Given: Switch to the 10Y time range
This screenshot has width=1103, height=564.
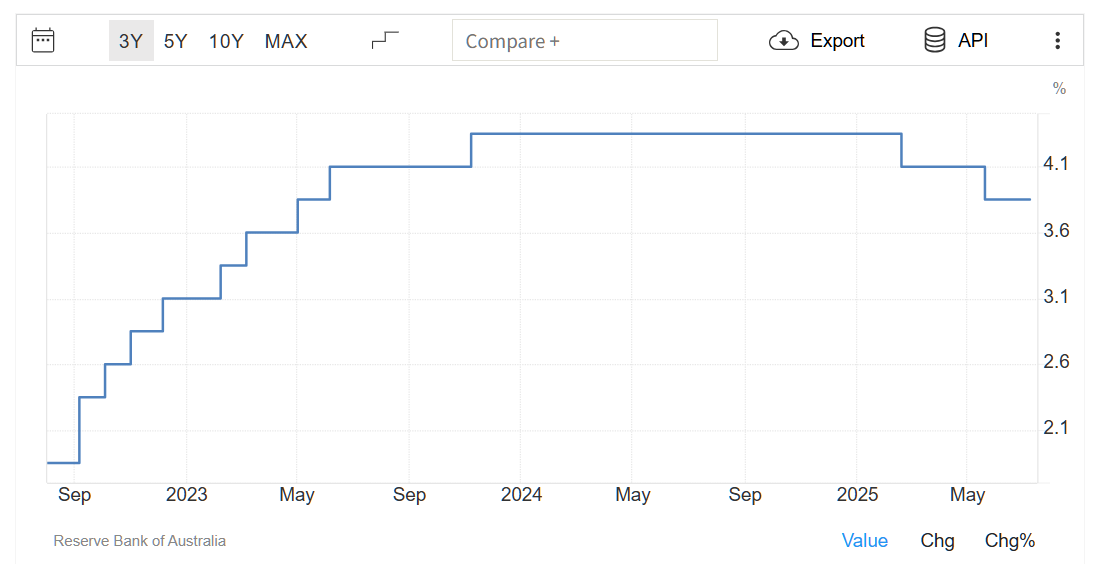Looking at the screenshot, I should click(226, 41).
